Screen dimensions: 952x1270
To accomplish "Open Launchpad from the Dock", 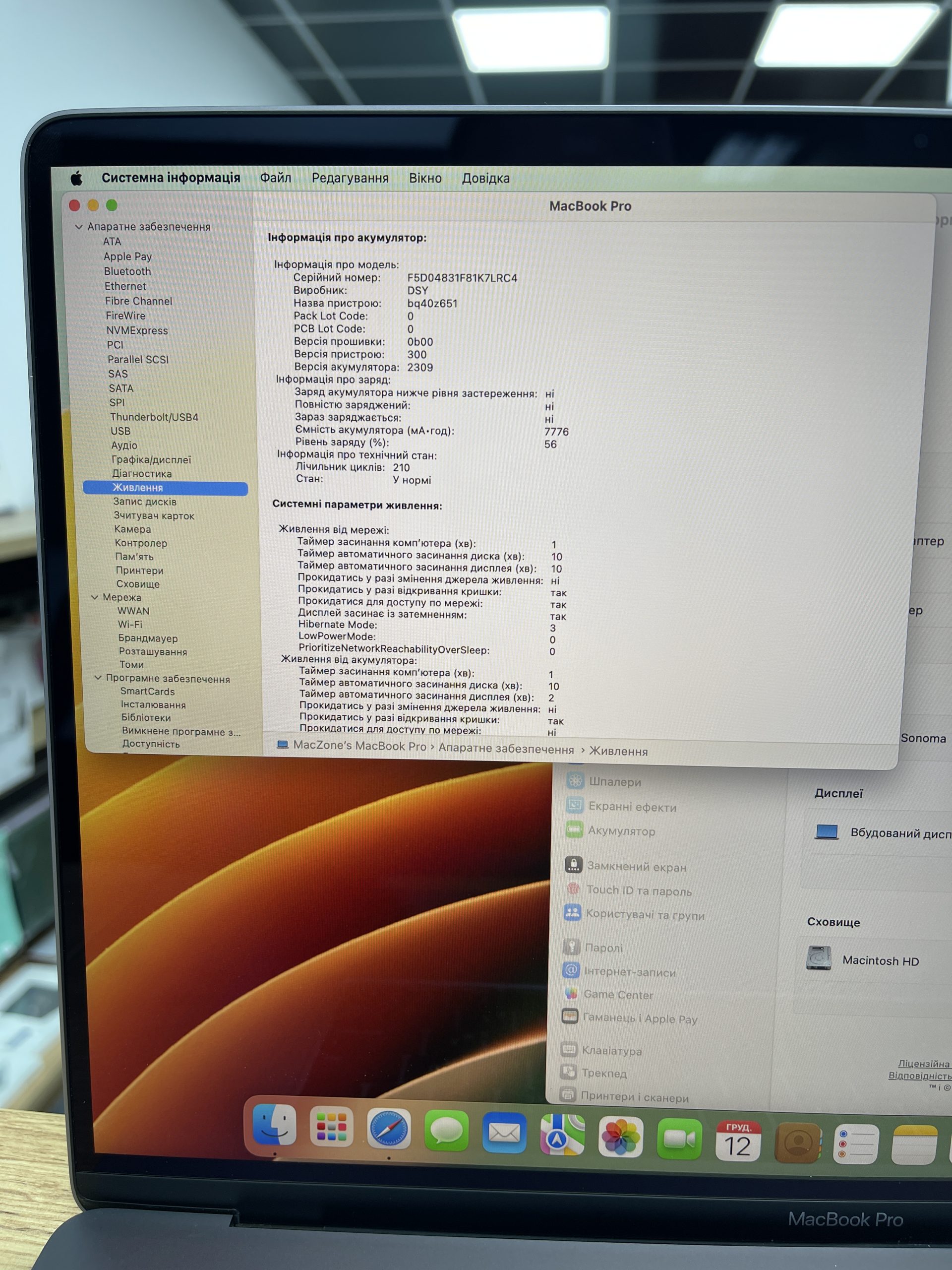I will coord(331,1127).
